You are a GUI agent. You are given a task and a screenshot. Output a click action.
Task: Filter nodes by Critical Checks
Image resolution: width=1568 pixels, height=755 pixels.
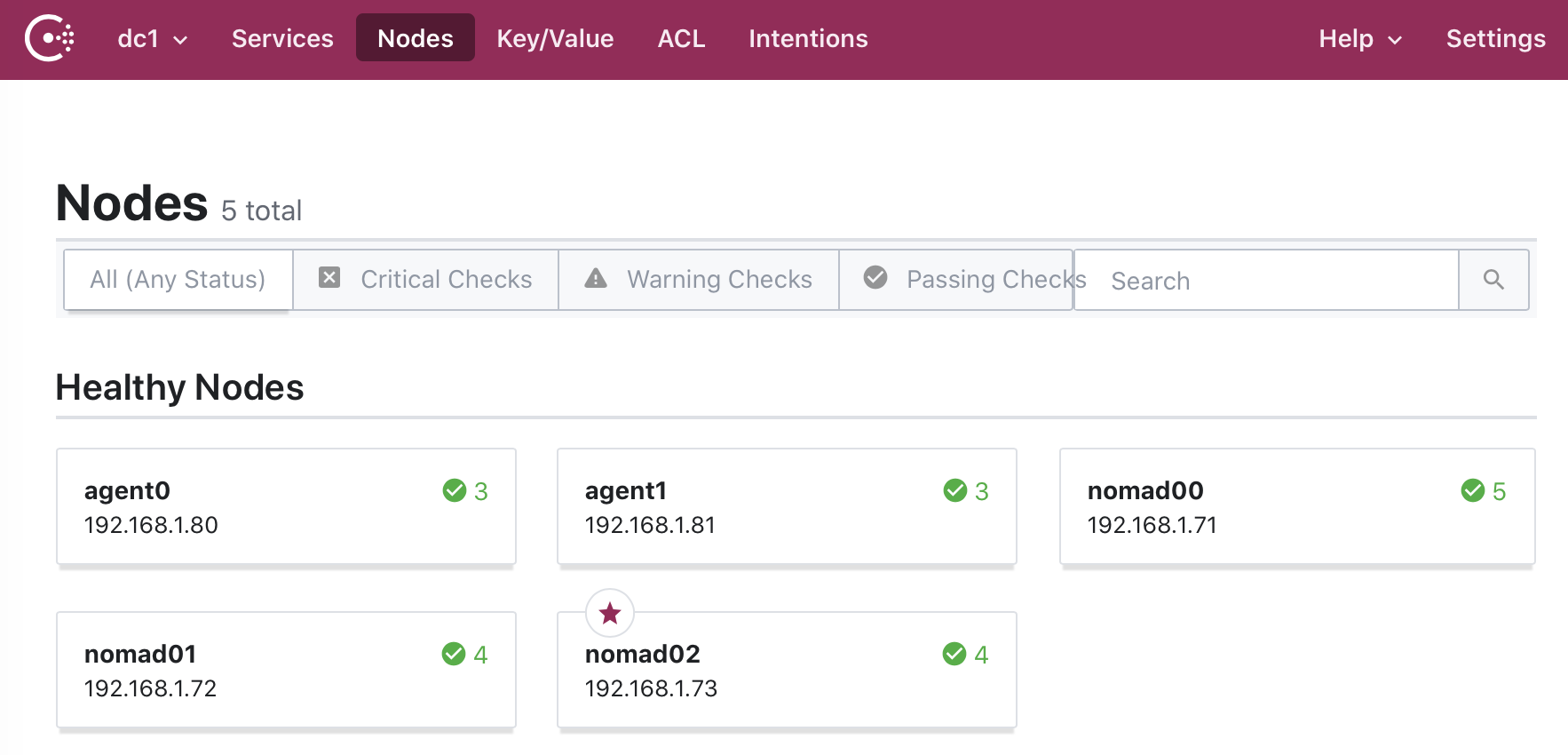[x=425, y=280]
